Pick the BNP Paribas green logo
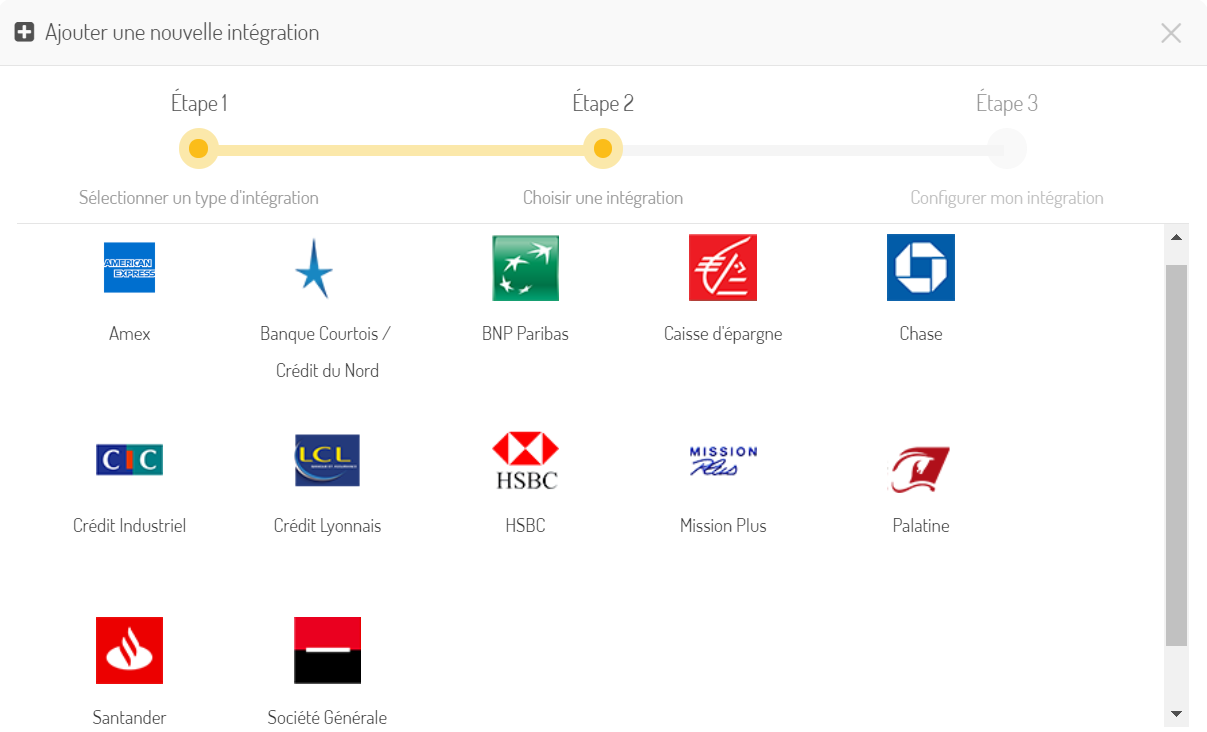 click(525, 268)
